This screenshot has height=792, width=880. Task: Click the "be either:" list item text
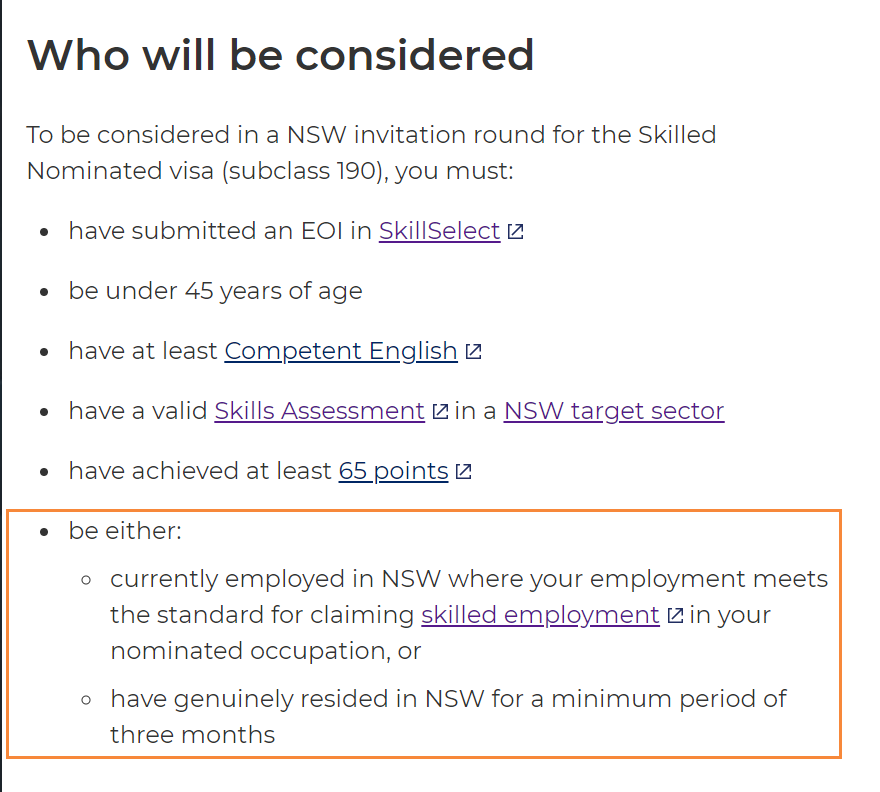coord(125,531)
